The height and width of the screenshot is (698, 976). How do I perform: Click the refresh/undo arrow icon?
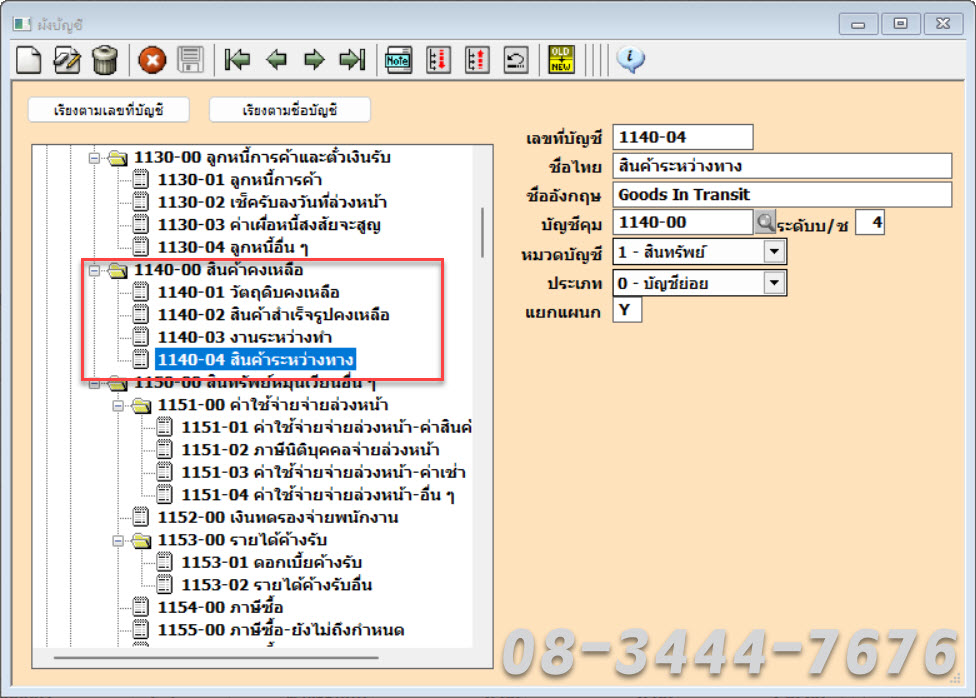click(515, 60)
